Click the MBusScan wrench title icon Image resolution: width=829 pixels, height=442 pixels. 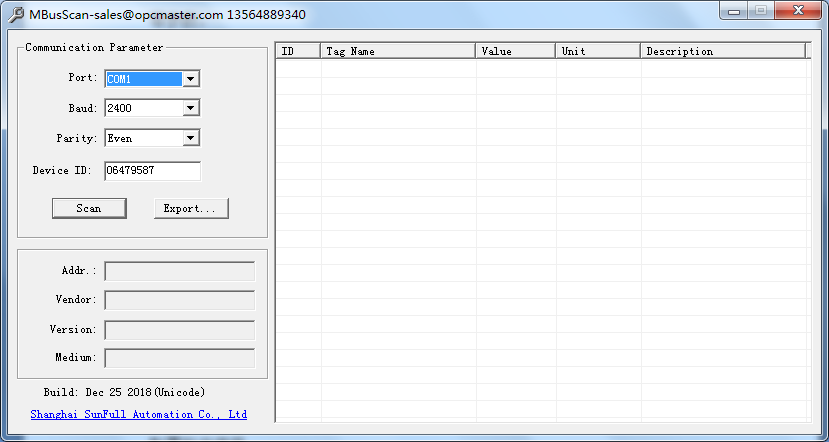point(16,15)
